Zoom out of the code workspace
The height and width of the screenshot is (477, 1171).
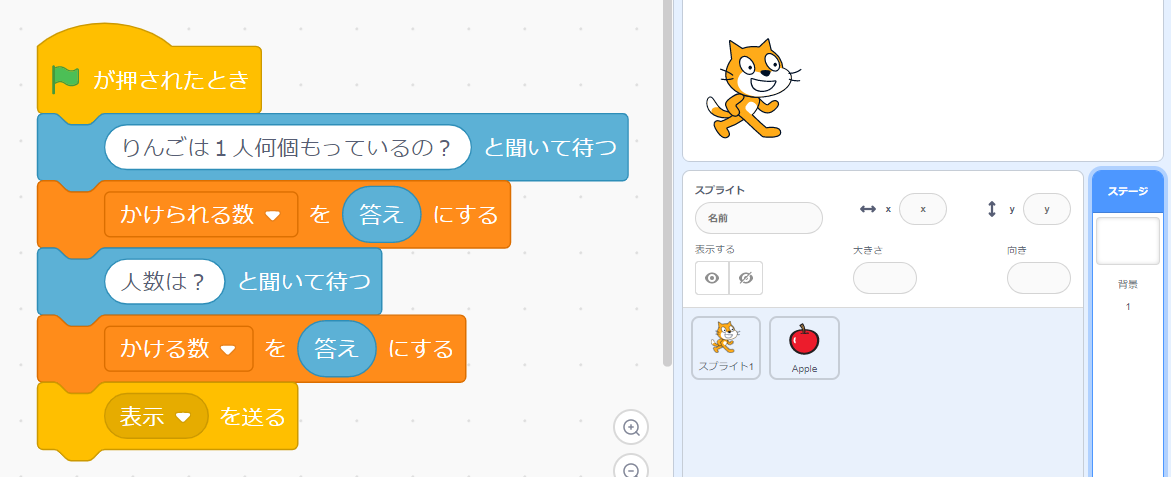[631, 470]
